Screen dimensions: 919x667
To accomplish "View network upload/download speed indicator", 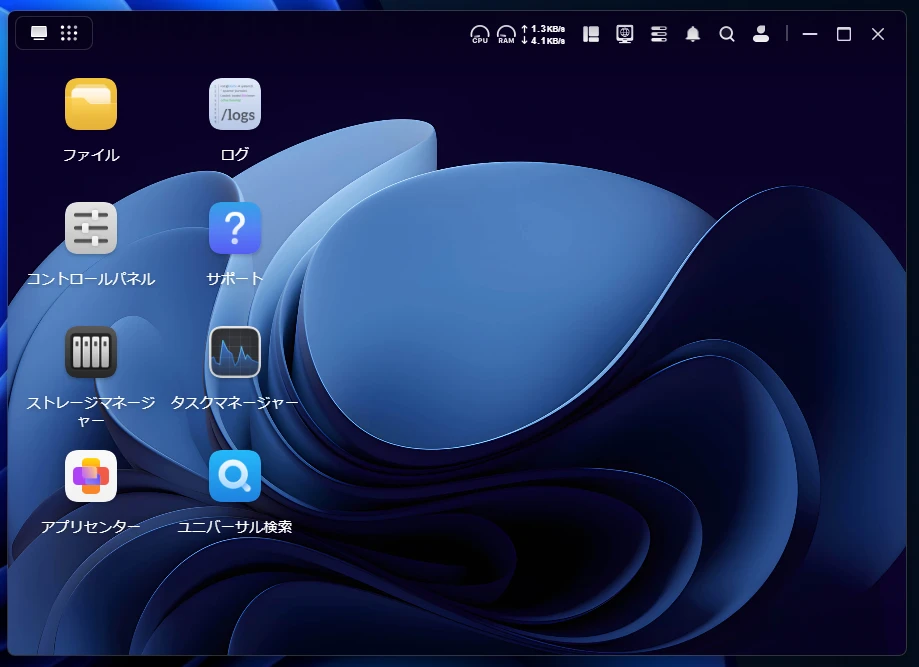I will click(543, 35).
